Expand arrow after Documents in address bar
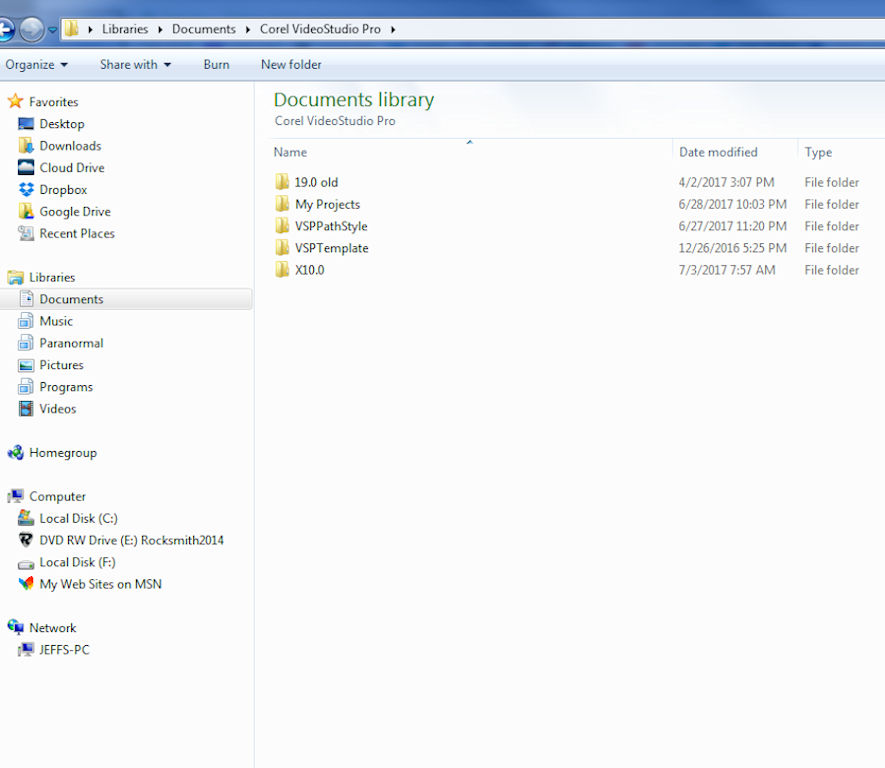Screen dimensions: 885x768 [x=248, y=29]
